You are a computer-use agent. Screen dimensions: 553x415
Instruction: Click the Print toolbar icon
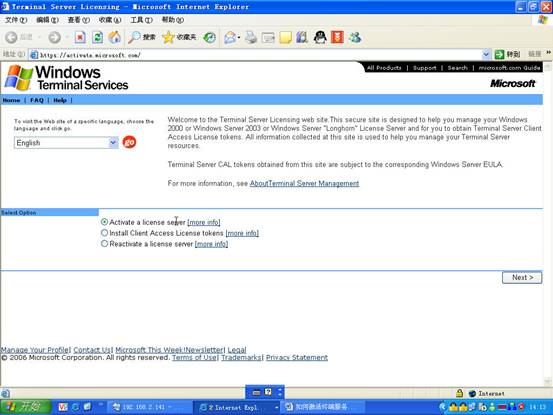click(251, 37)
